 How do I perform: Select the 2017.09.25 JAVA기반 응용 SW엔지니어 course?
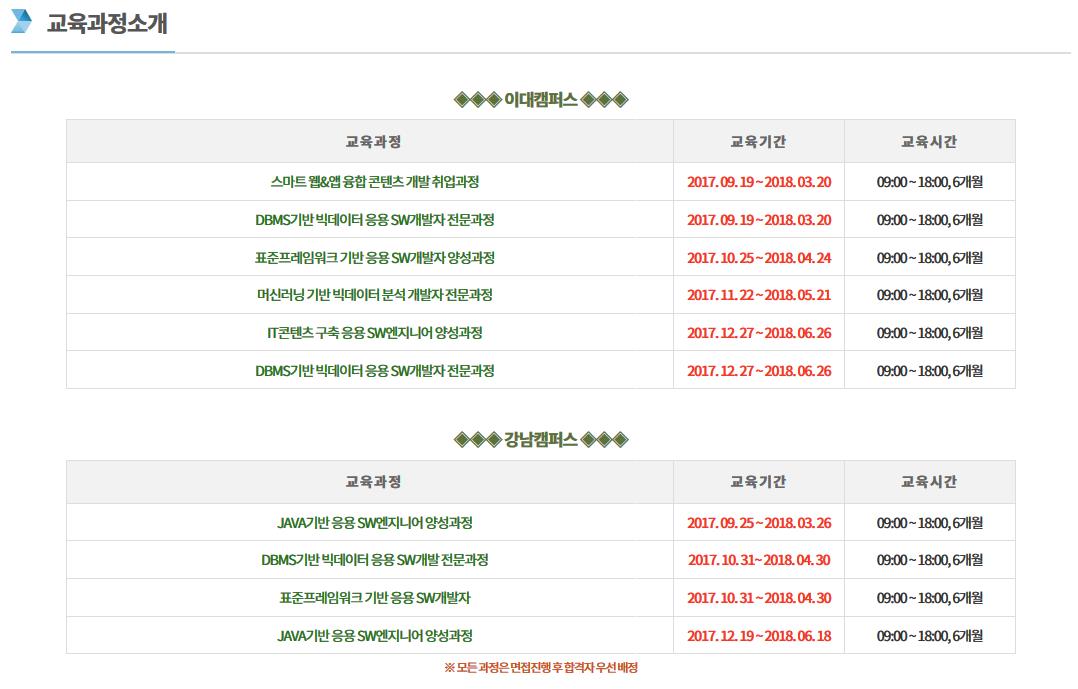click(x=375, y=523)
